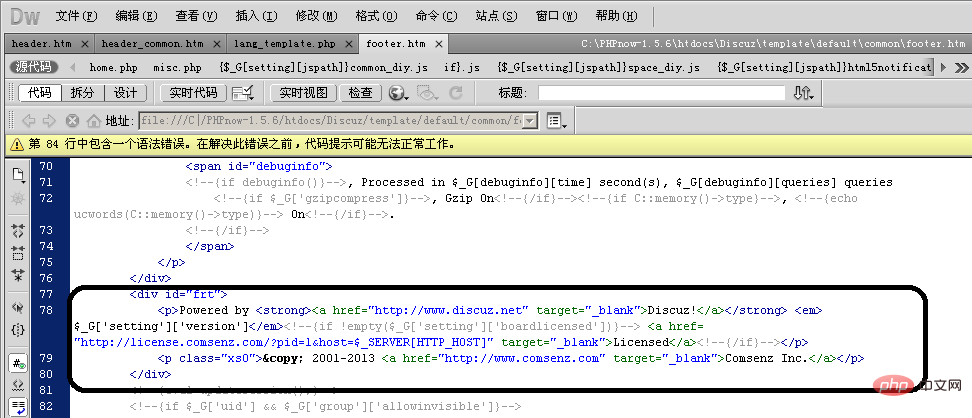Toggle 实时代码 live code
This screenshot has width=972, height=418.
[x=193, y=93]
